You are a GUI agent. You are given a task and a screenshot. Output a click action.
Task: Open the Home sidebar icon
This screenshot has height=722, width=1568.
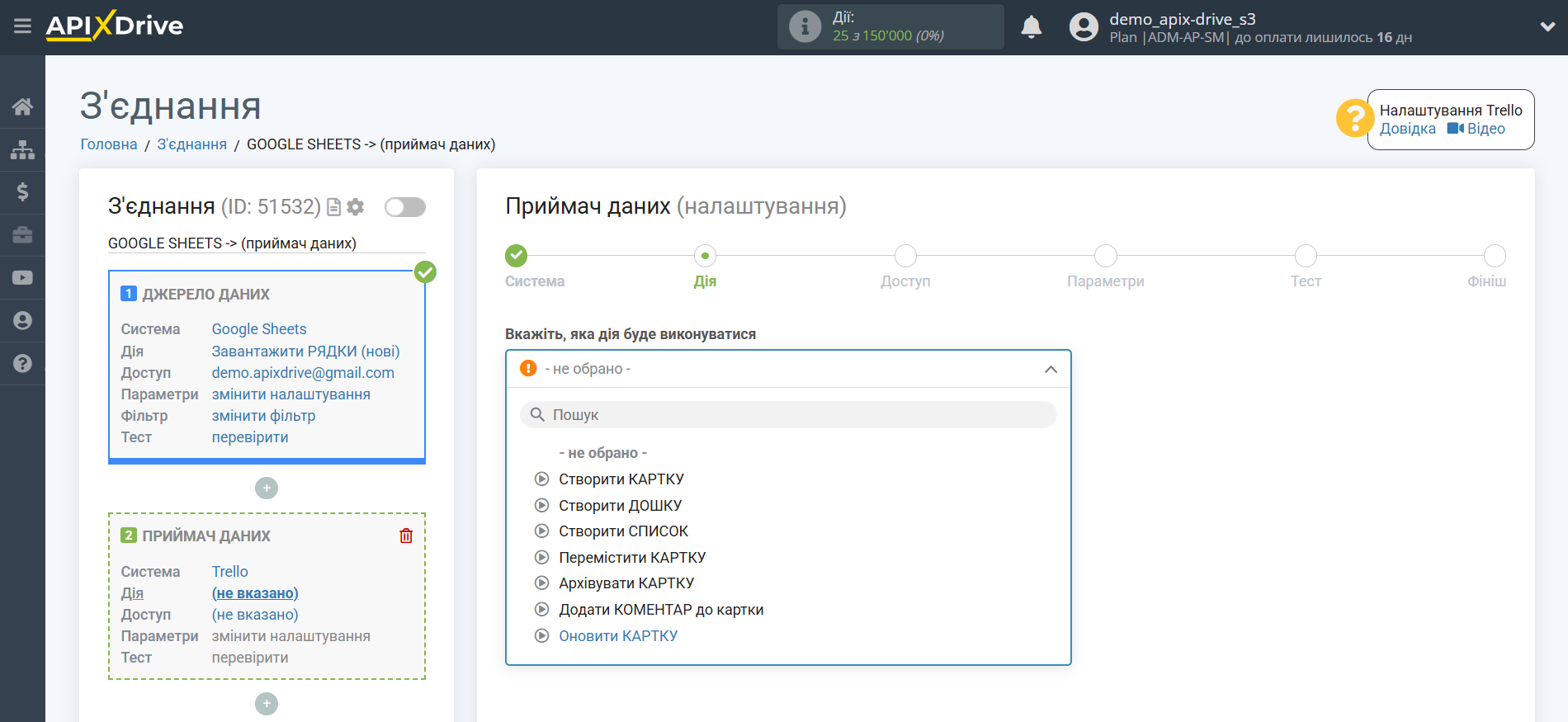22,106
